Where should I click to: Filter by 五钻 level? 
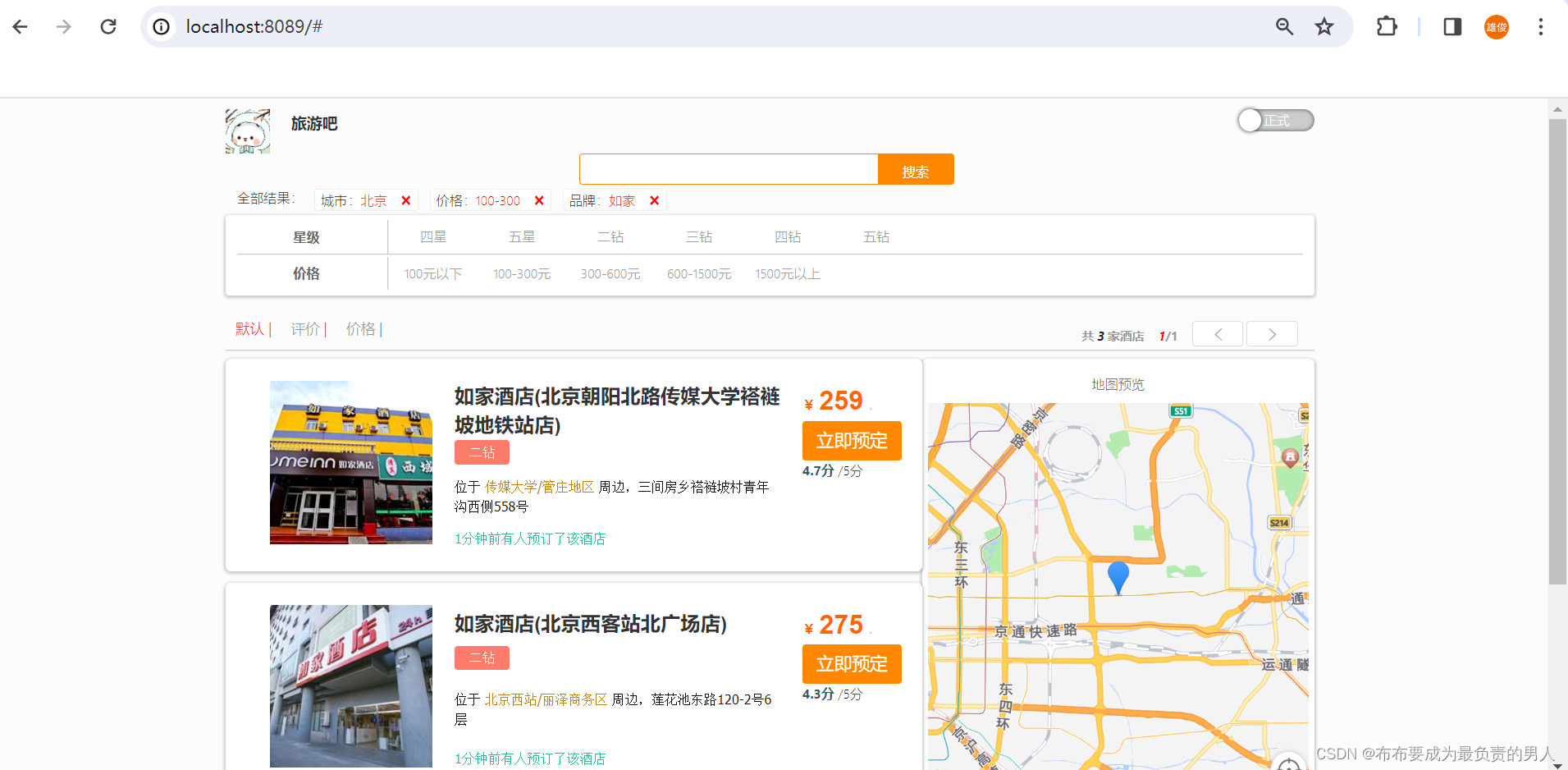click(x=876, y=237)
